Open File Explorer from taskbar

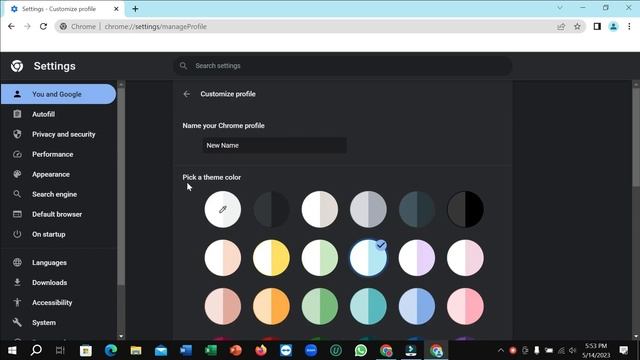click(x=136, y=351)
